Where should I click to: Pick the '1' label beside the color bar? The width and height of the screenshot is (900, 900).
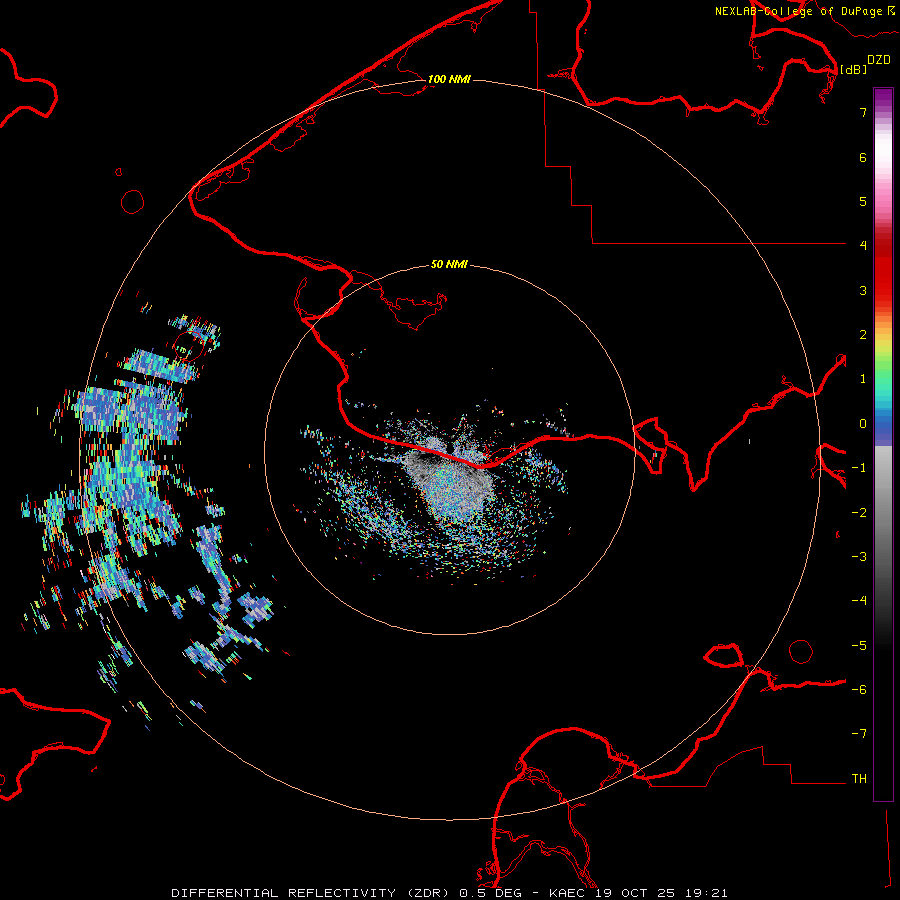point(863,379)
